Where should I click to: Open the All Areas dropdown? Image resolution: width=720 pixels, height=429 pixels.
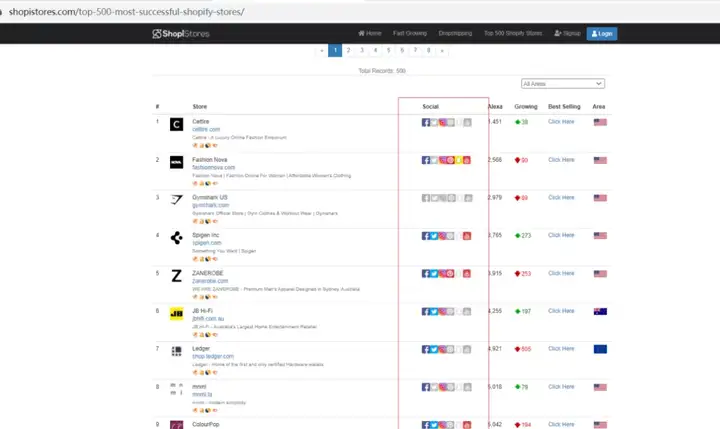pos(562,84)
